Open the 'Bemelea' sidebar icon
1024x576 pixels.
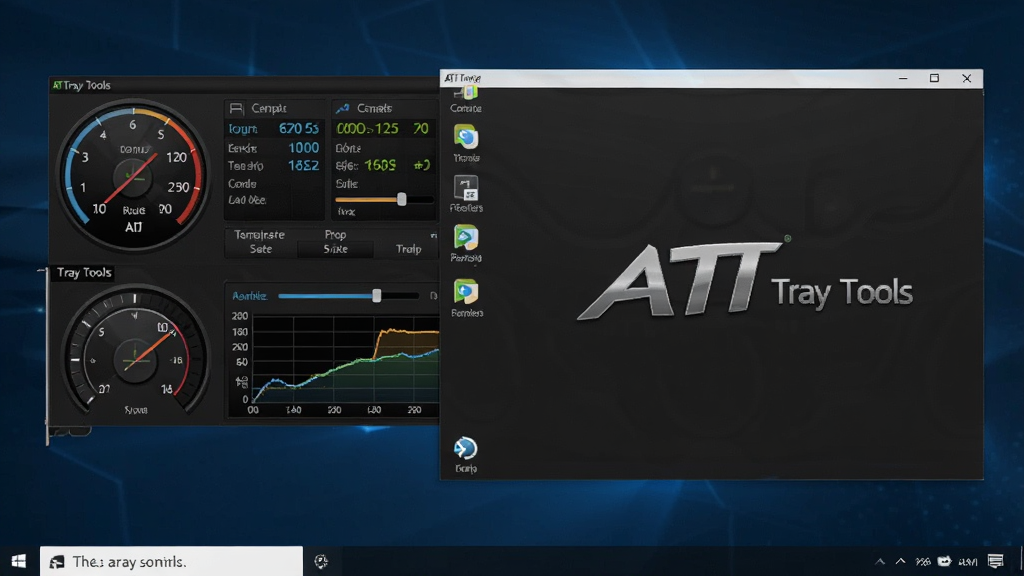point(466,292)
